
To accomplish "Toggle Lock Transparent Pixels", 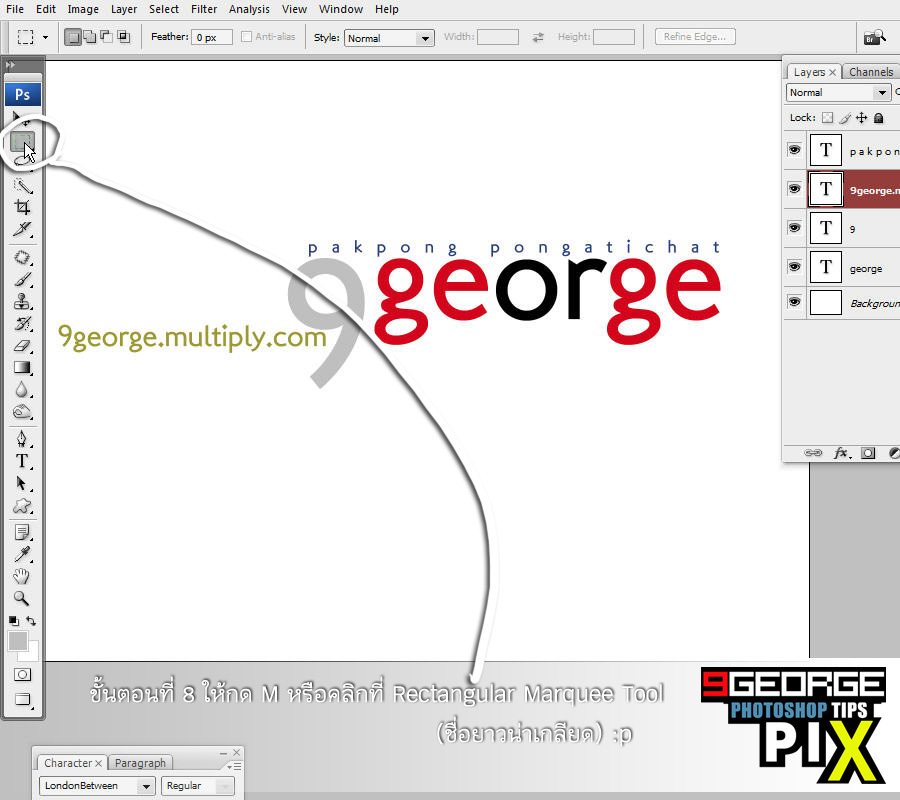I will click(x=827, y=118).
